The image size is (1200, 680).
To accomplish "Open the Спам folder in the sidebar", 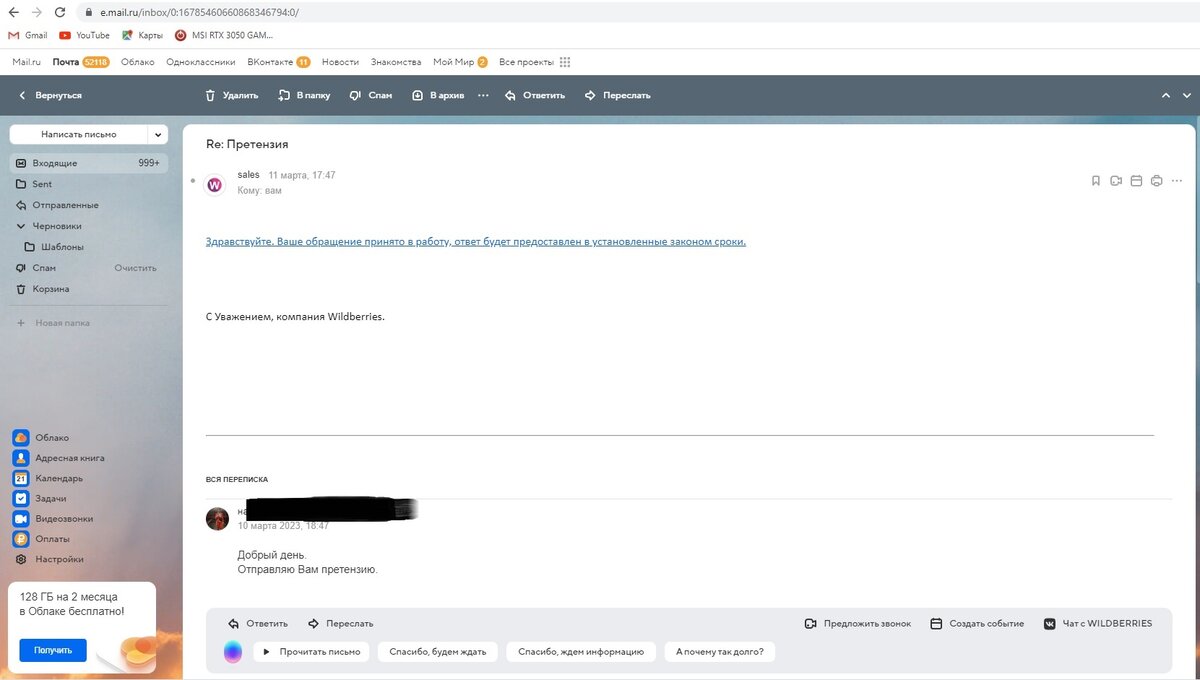I will click(x=44, y=268).
